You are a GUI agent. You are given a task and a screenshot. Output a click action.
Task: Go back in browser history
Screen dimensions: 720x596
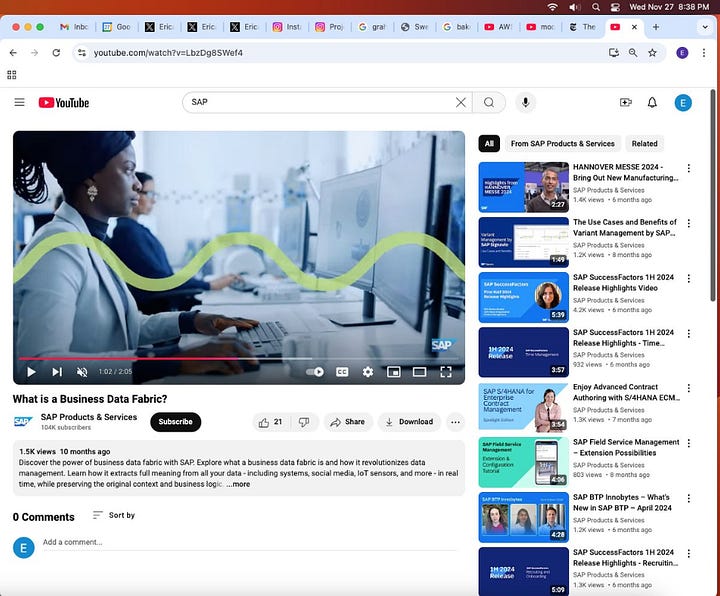tap(13, 53)
